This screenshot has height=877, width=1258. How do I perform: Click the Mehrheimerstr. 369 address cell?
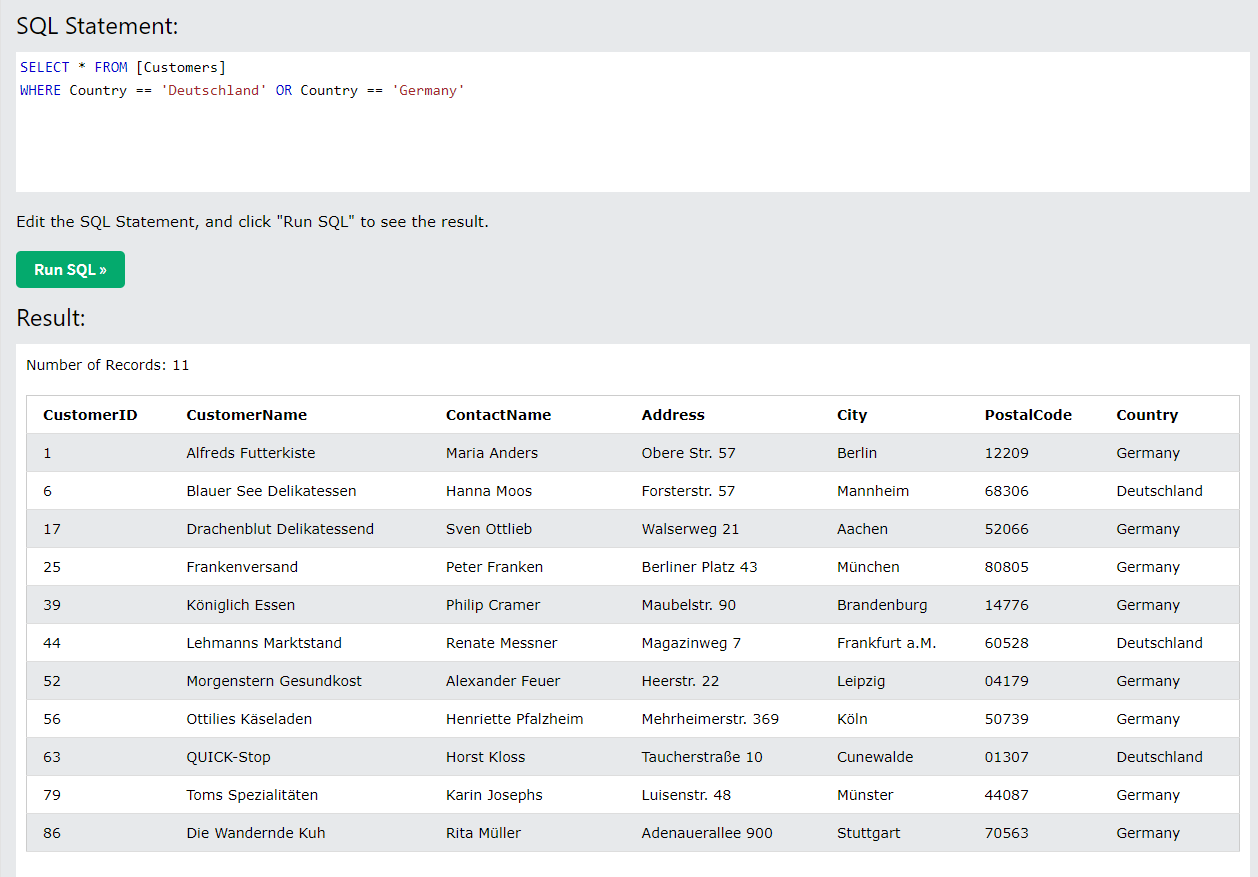(710, 719)
